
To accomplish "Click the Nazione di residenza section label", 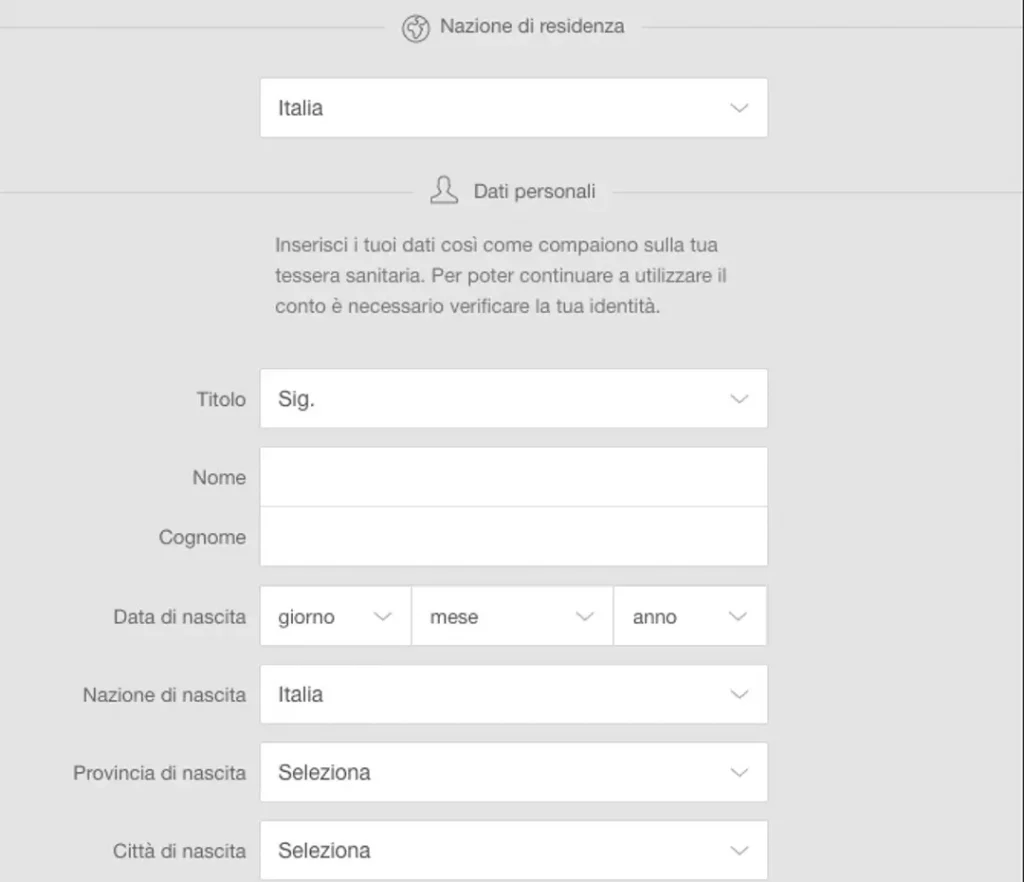I will click(x=532, y=26).
